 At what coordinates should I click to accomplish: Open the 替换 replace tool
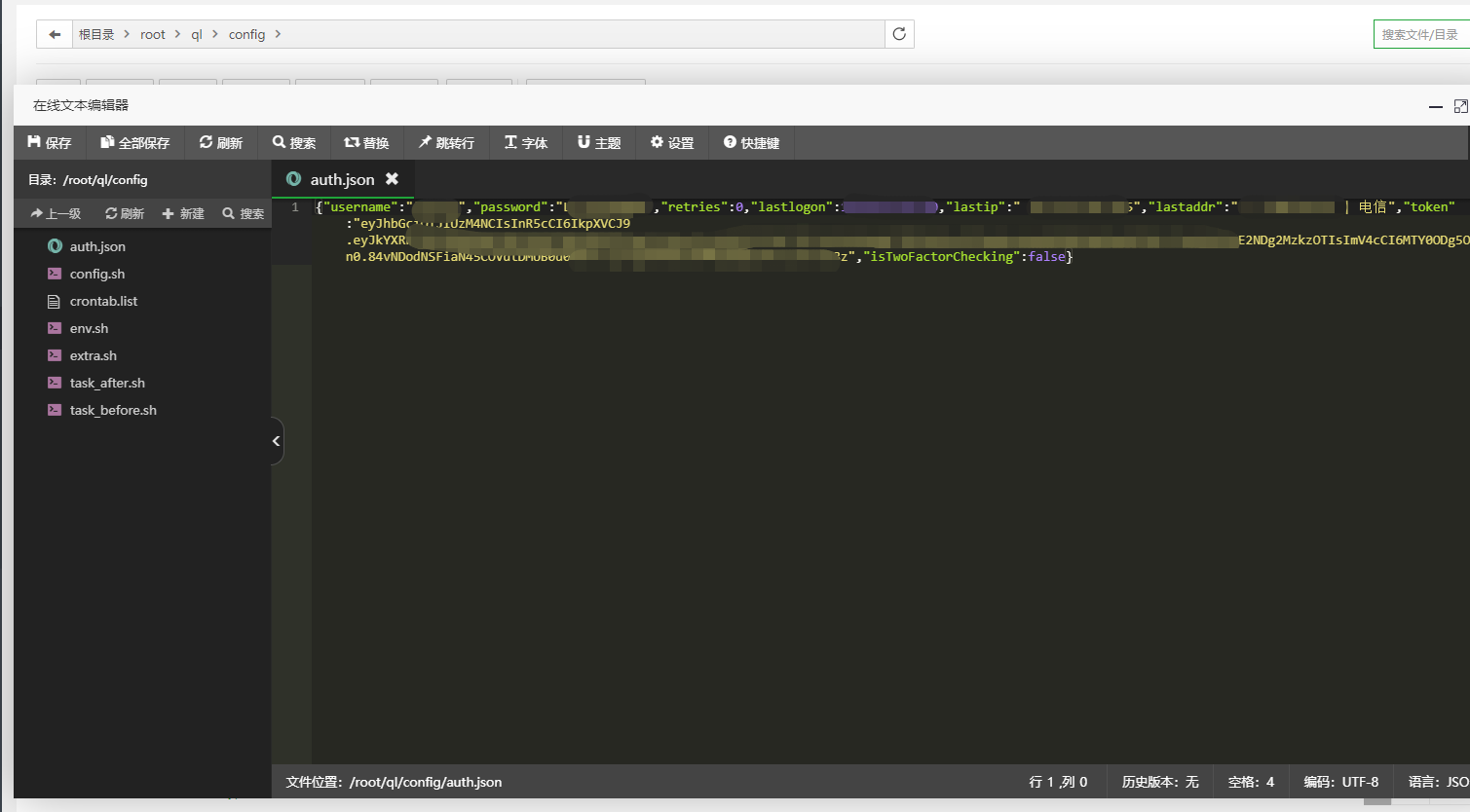(367, 142)
